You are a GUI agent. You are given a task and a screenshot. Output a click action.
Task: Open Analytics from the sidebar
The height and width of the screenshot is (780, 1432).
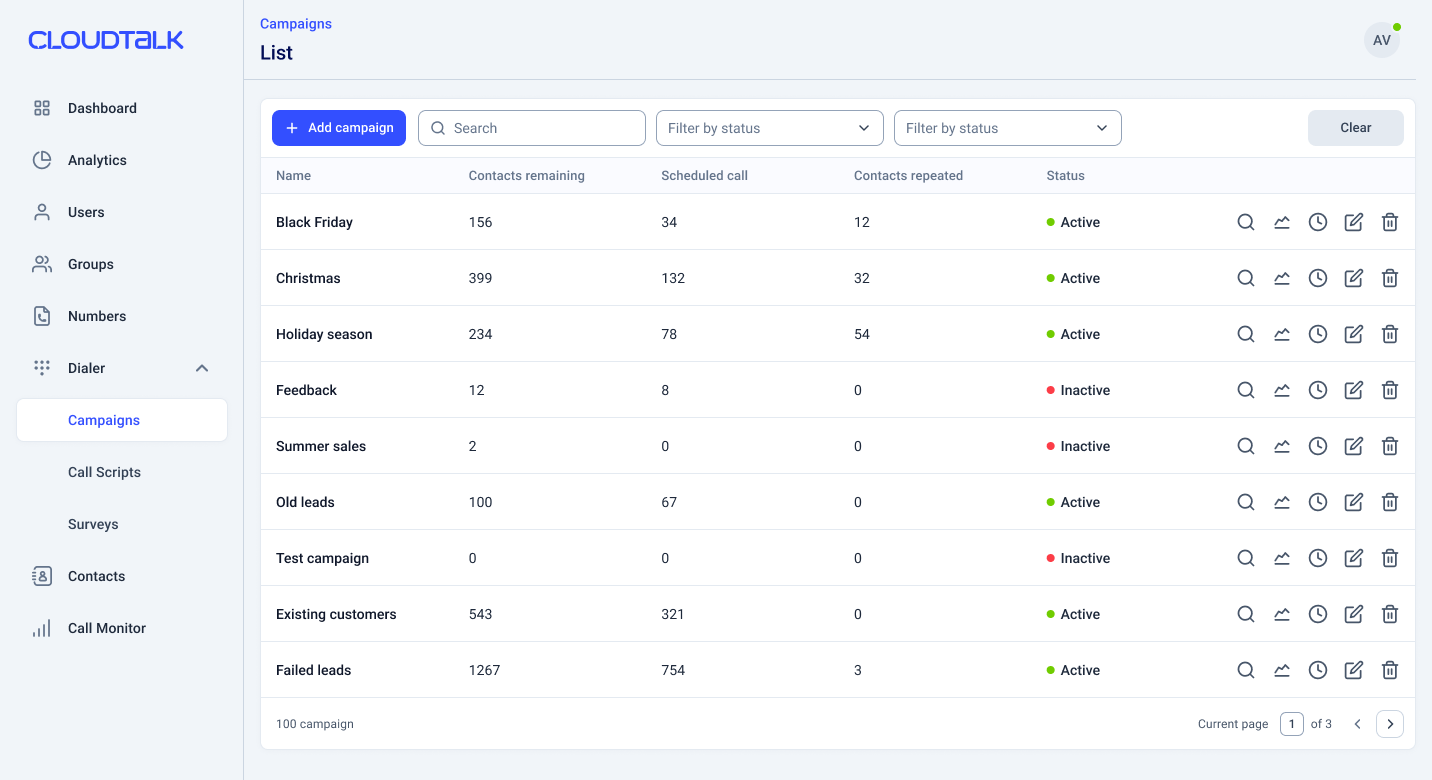[x=97, y=160]
